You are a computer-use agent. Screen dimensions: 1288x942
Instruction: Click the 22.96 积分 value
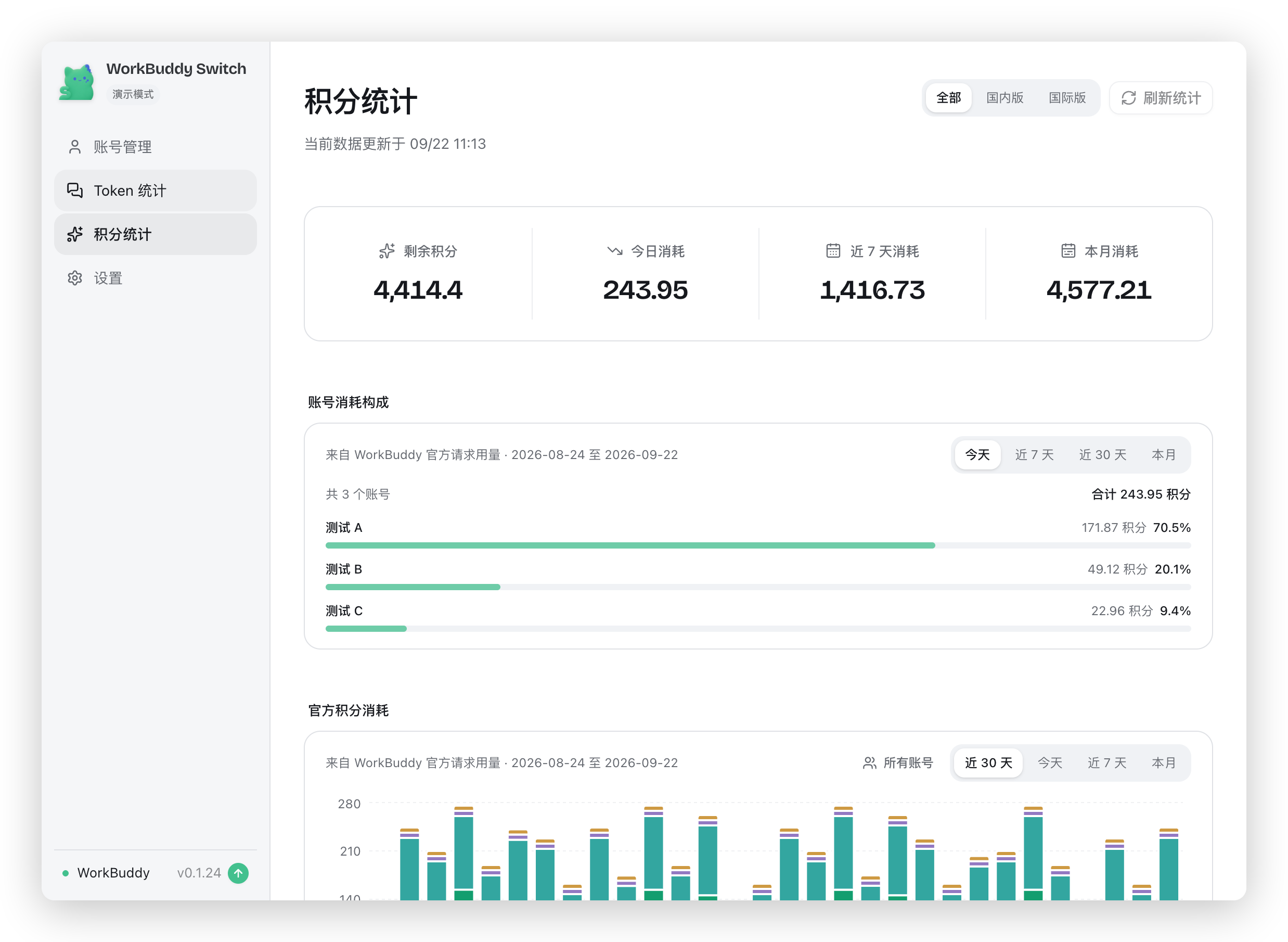[1122, 612]
